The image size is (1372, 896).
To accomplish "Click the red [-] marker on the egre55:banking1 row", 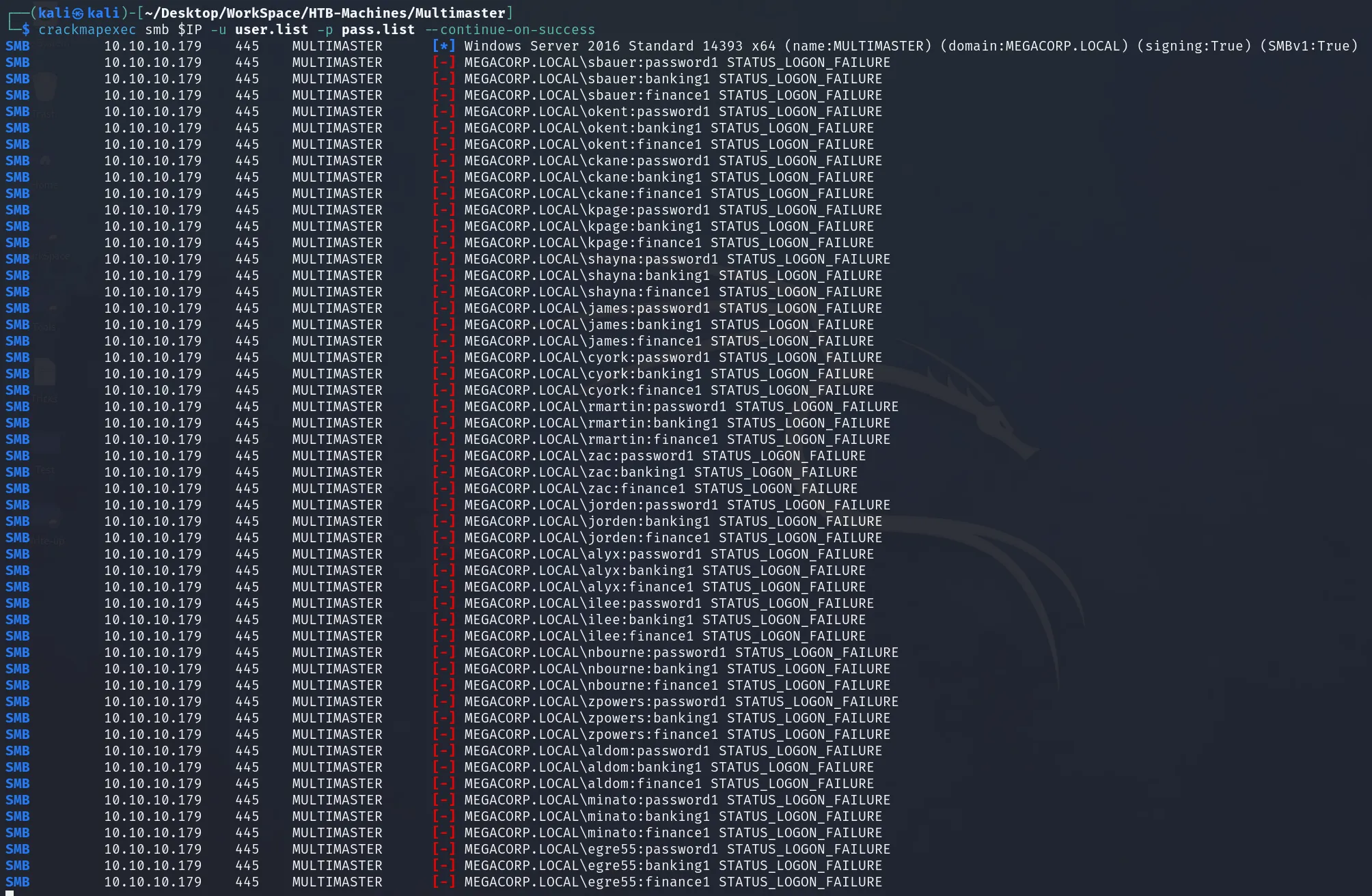I will 443,865.
